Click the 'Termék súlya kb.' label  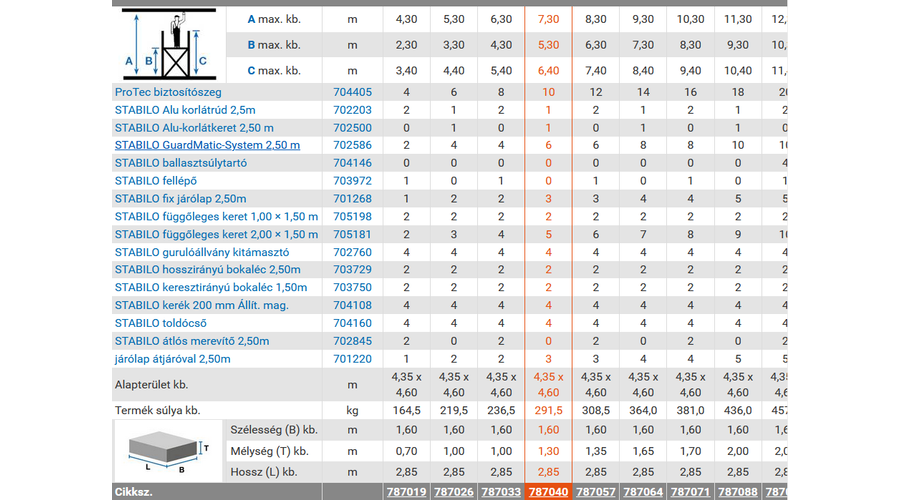(x=157, y=410)
